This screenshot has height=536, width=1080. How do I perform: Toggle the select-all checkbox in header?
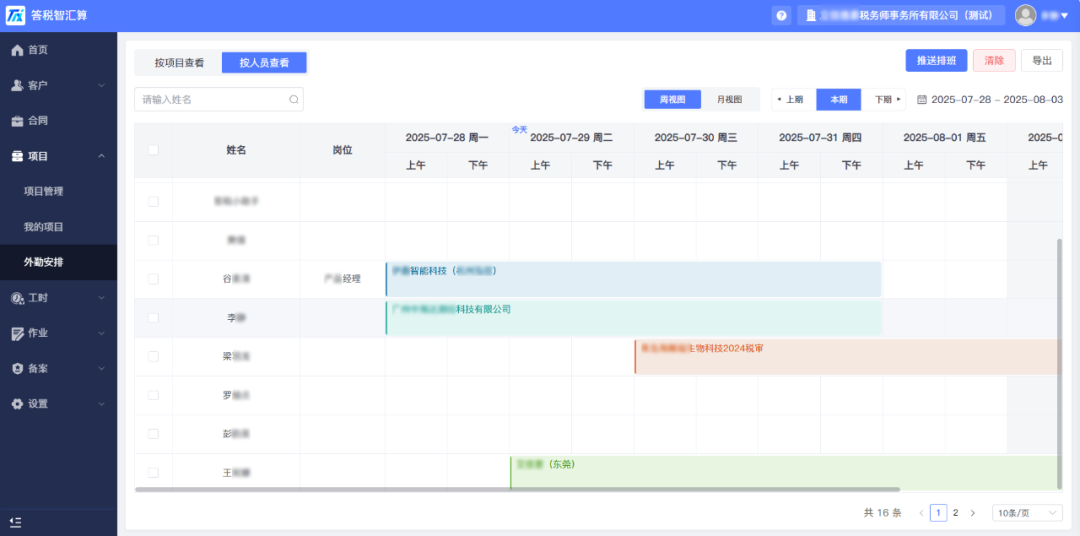point(153,150)
